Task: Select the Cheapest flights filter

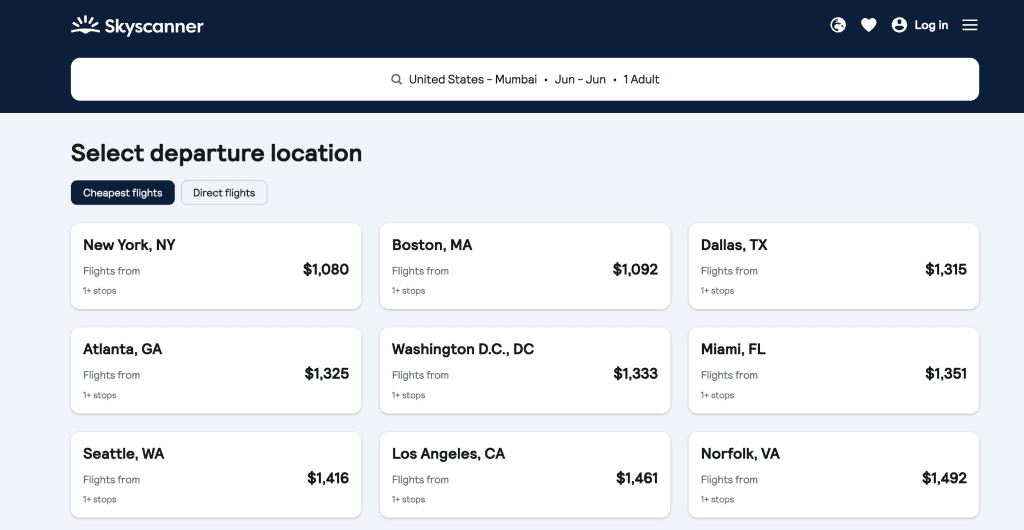Action: tap(123, 193)
